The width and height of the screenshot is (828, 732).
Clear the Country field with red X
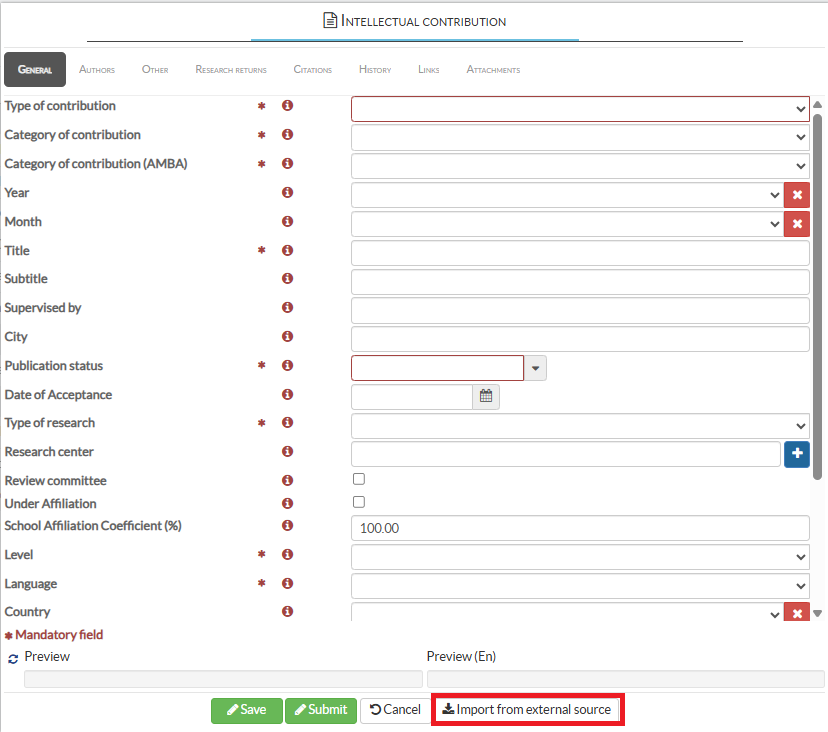tap(797, 614)
